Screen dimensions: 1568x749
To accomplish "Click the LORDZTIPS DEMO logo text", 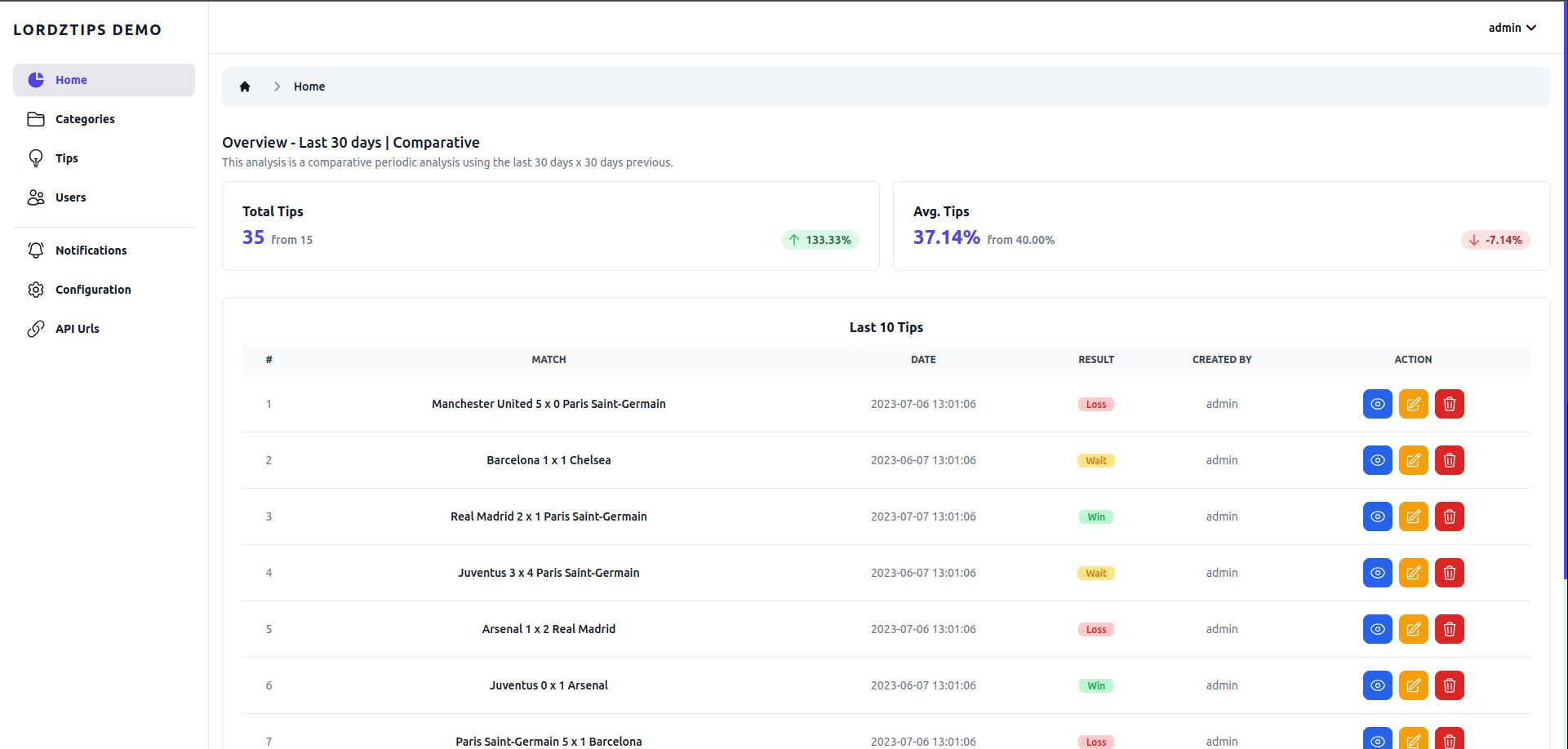I will click(x=87, y=30).
